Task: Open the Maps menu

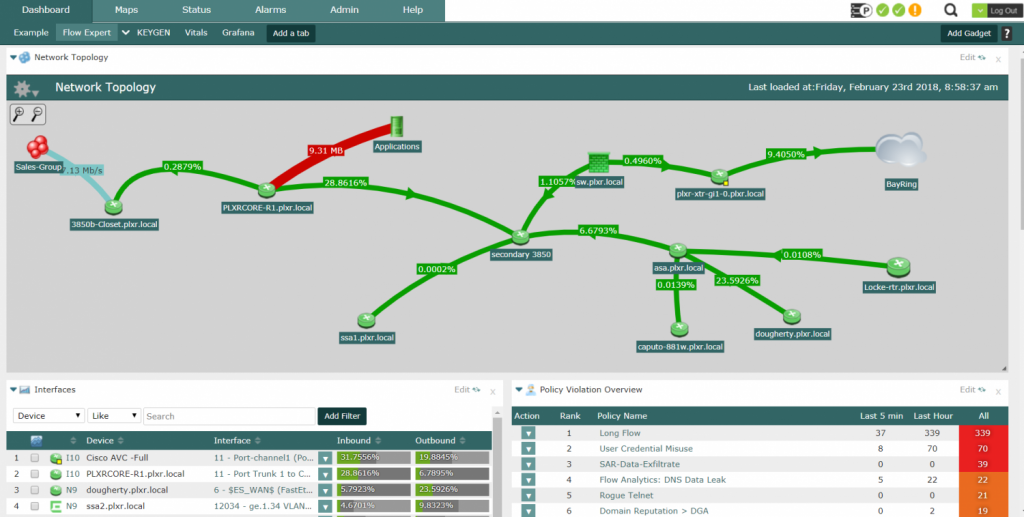Action: pyautogui.click(x=126, y=10)
